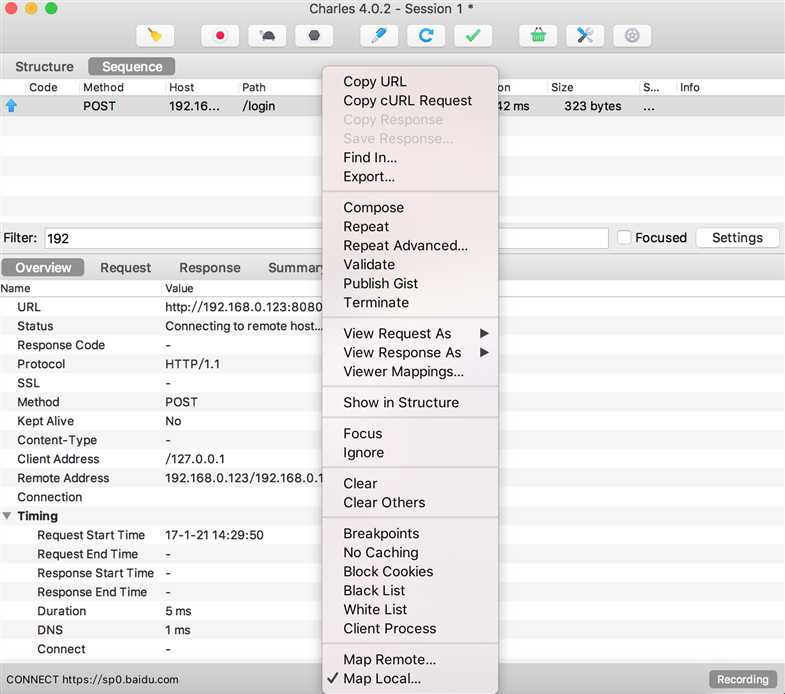The width and height of the screenshot is (785, 694).
Task: Sort by the Method column header
Action: point(103,87)
